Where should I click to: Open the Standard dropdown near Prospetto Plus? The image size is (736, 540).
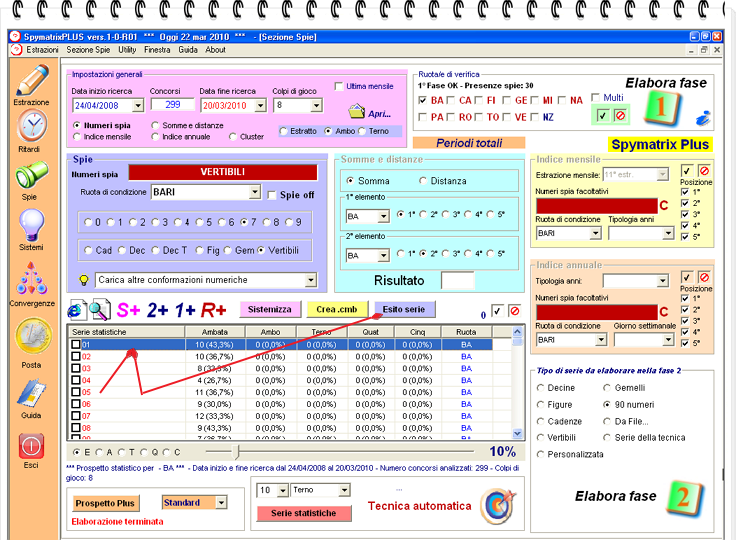pos(221,502)
